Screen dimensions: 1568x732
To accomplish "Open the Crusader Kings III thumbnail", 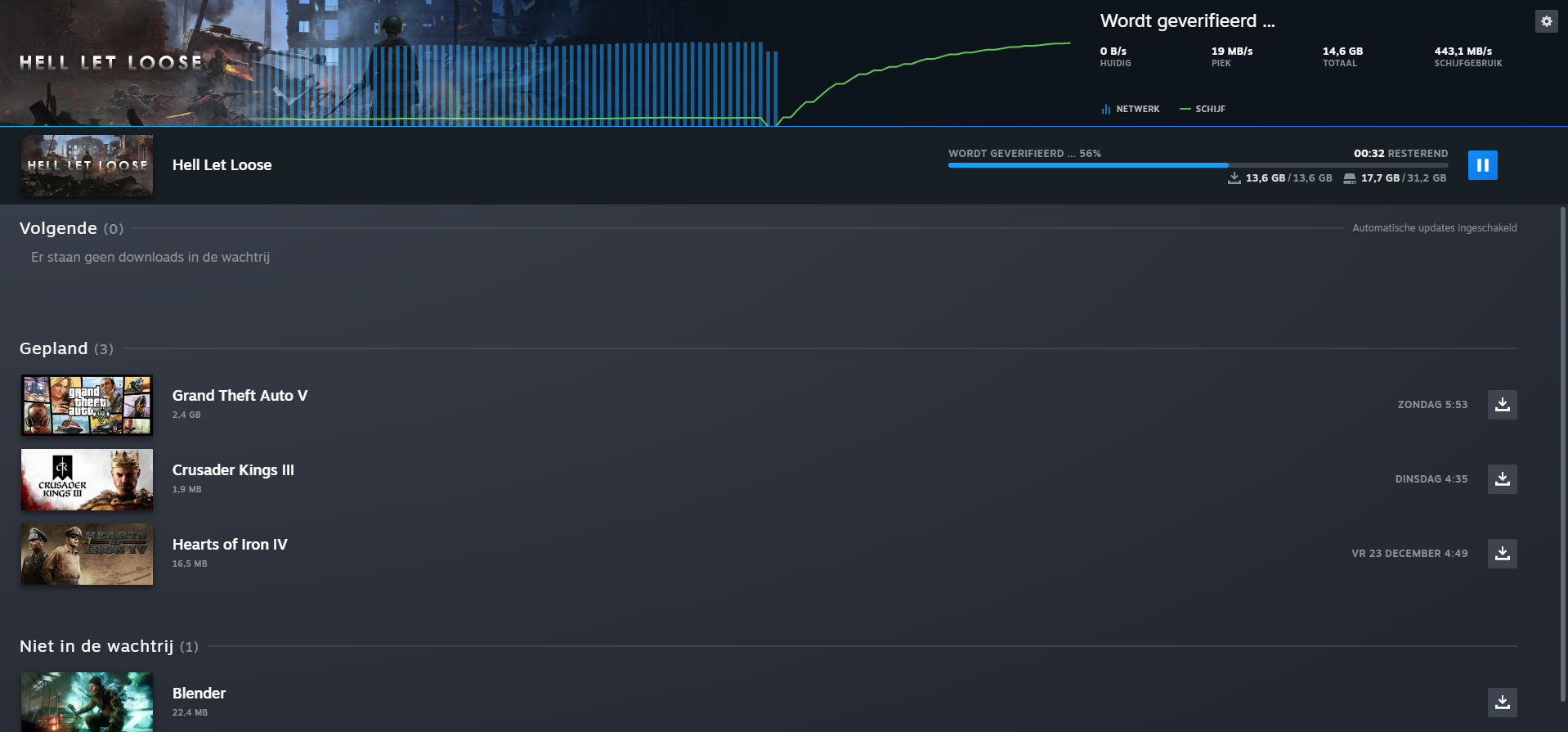I will pyautogui.click(x=87, y=479).
